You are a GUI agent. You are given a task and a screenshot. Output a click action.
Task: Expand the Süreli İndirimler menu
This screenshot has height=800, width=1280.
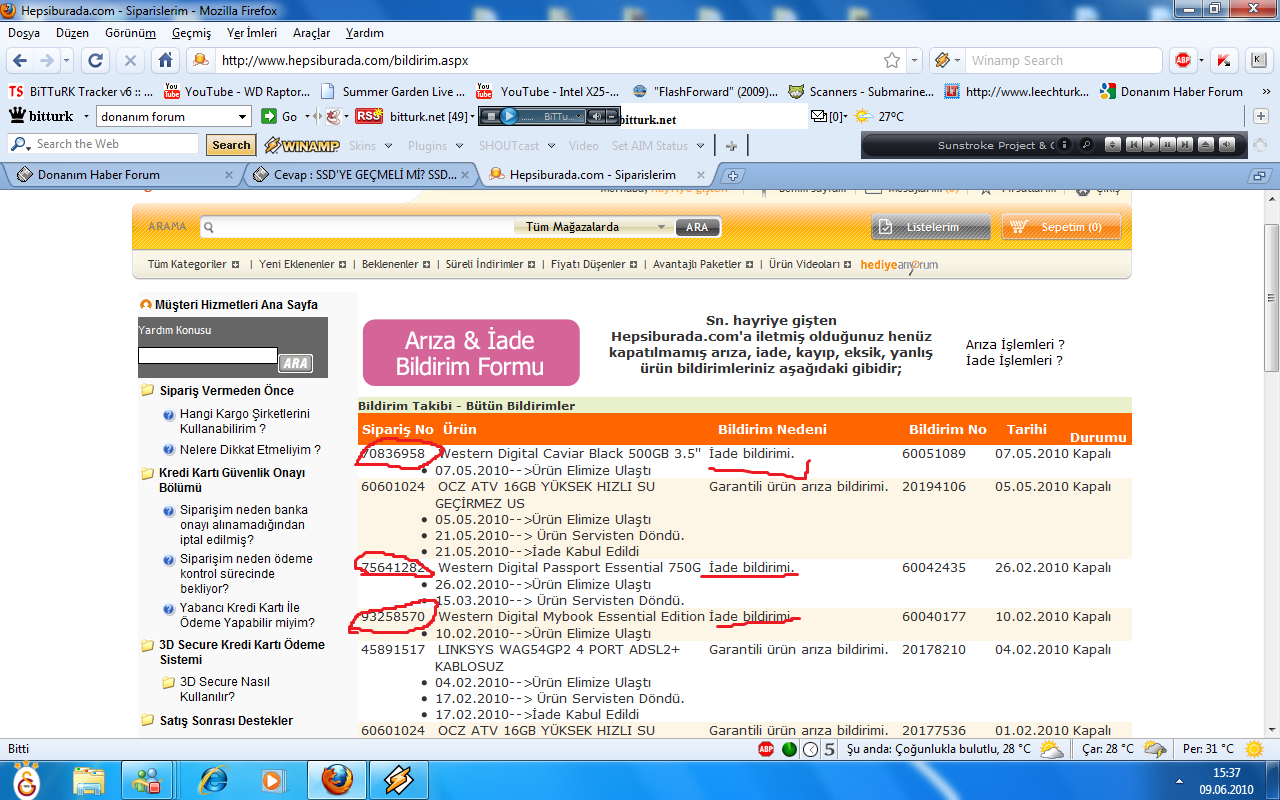pos(489,265)
